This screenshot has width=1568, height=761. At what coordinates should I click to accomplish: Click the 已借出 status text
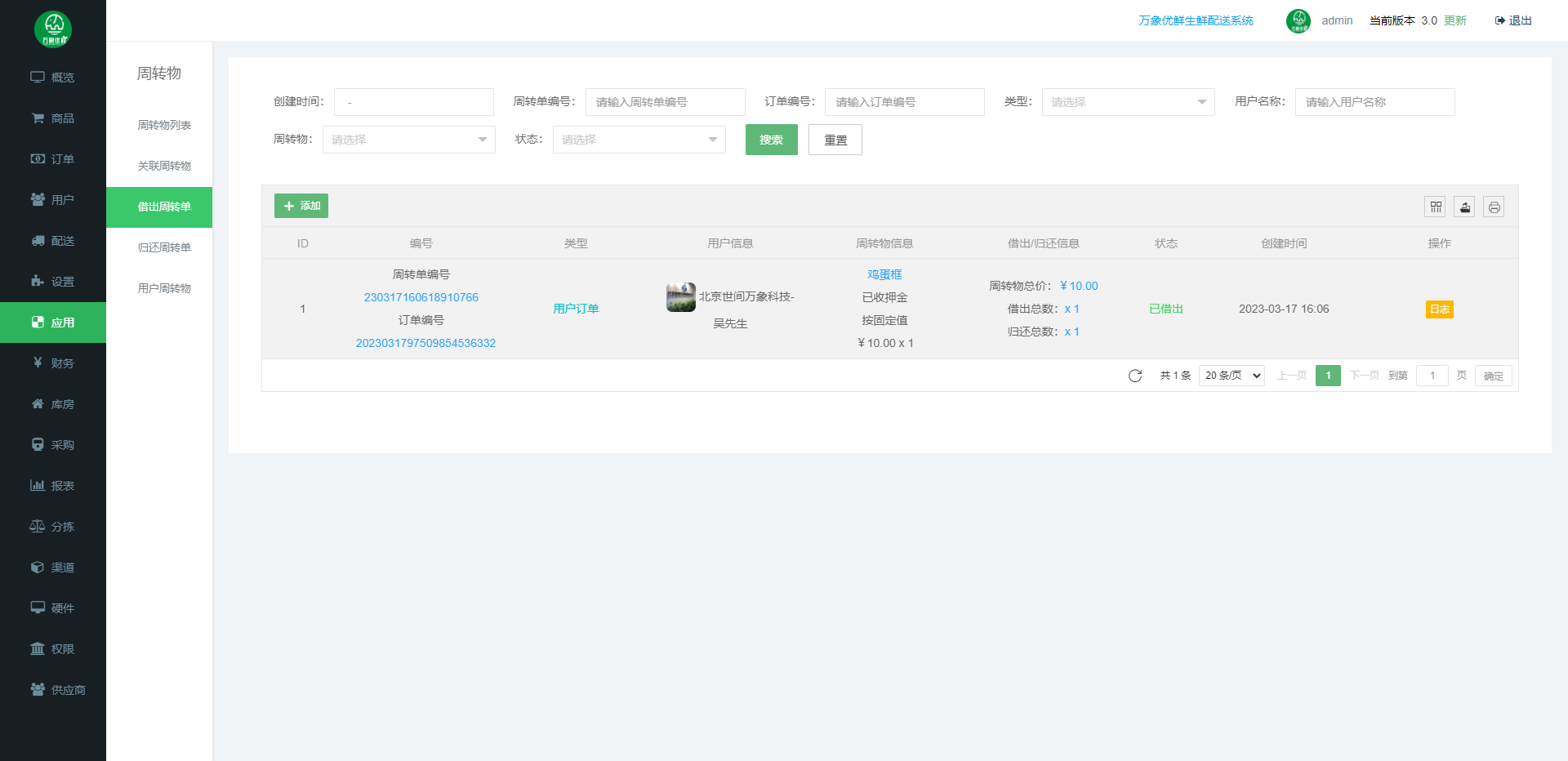[x=1166, y=309]
